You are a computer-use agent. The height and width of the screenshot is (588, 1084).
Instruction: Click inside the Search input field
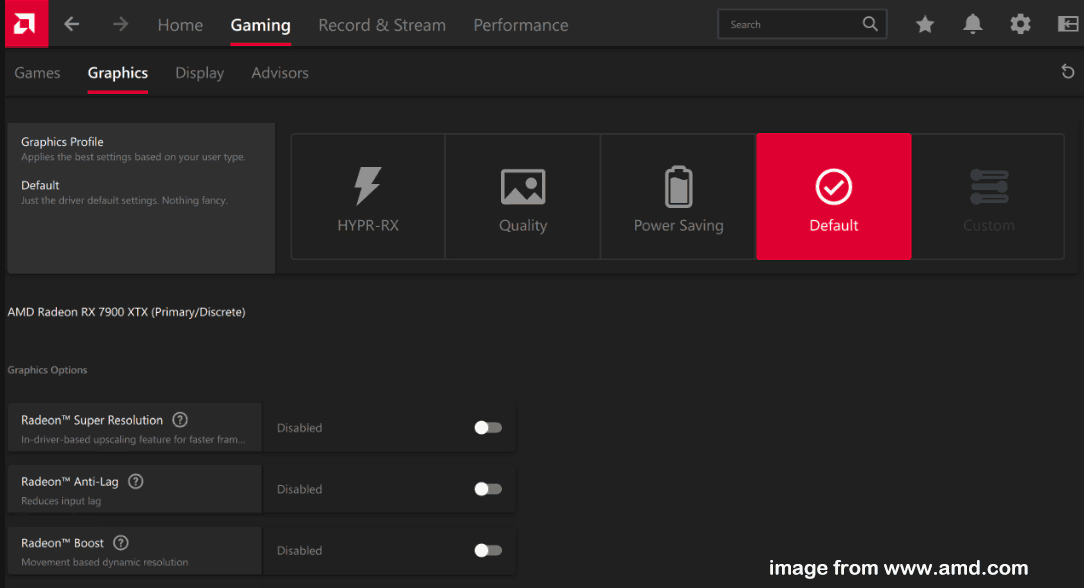coord(790,23)
